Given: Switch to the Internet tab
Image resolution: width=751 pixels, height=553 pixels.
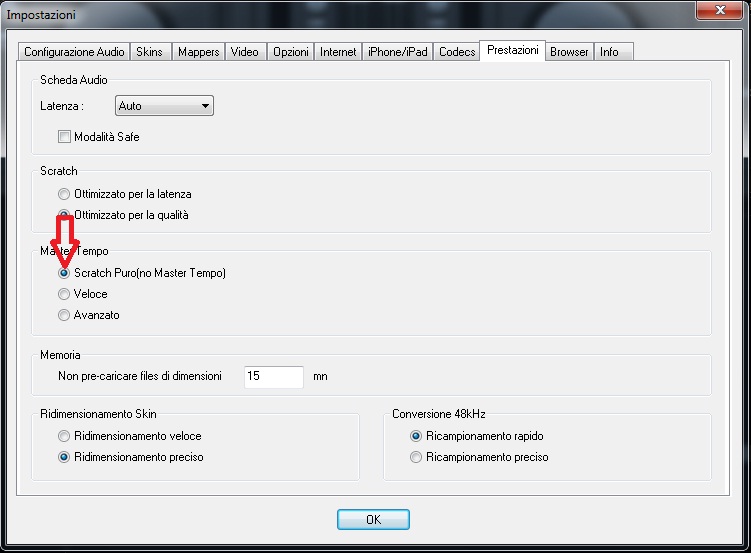Looking at the screenshot, I should 338,52.
